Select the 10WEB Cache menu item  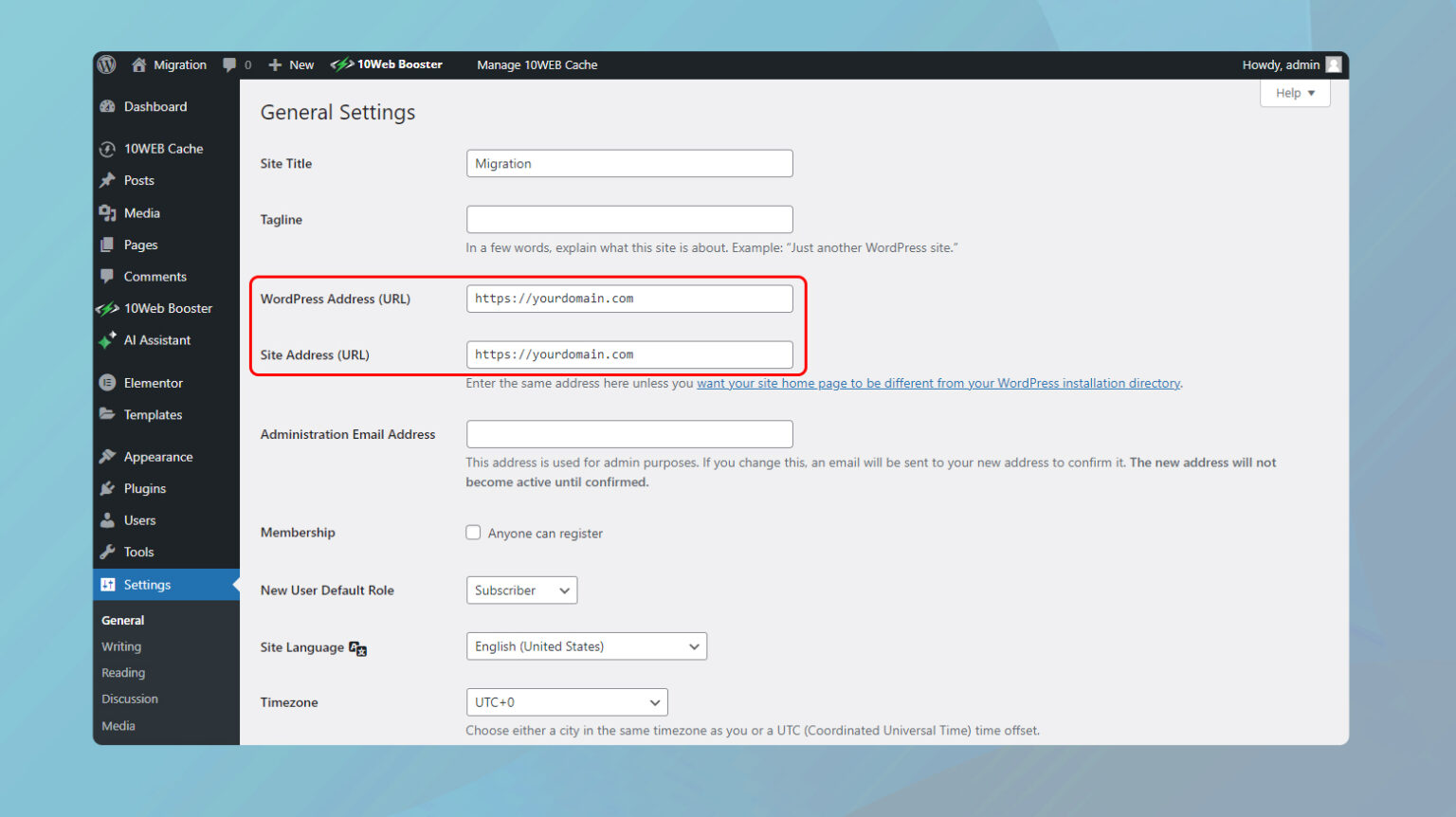163,148
